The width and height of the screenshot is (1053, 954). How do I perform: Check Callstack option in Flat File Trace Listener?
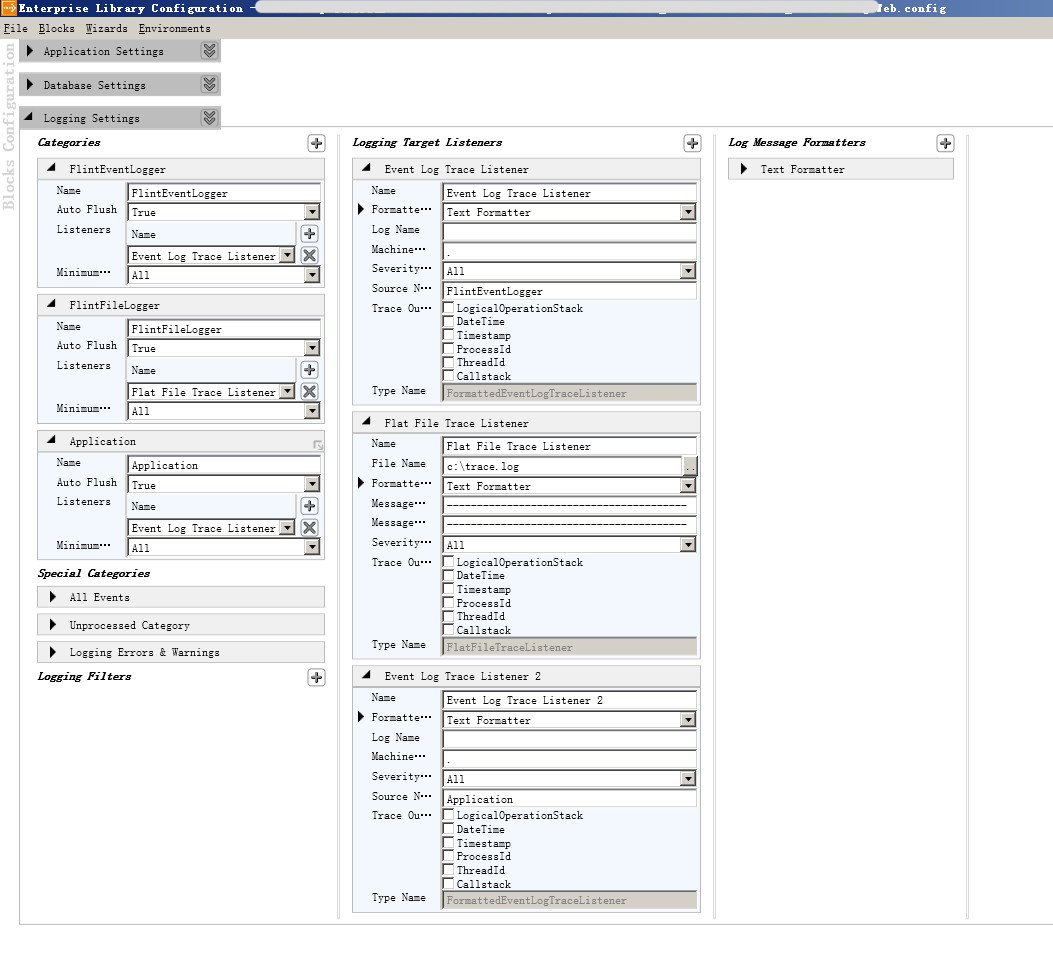[449, 630]
